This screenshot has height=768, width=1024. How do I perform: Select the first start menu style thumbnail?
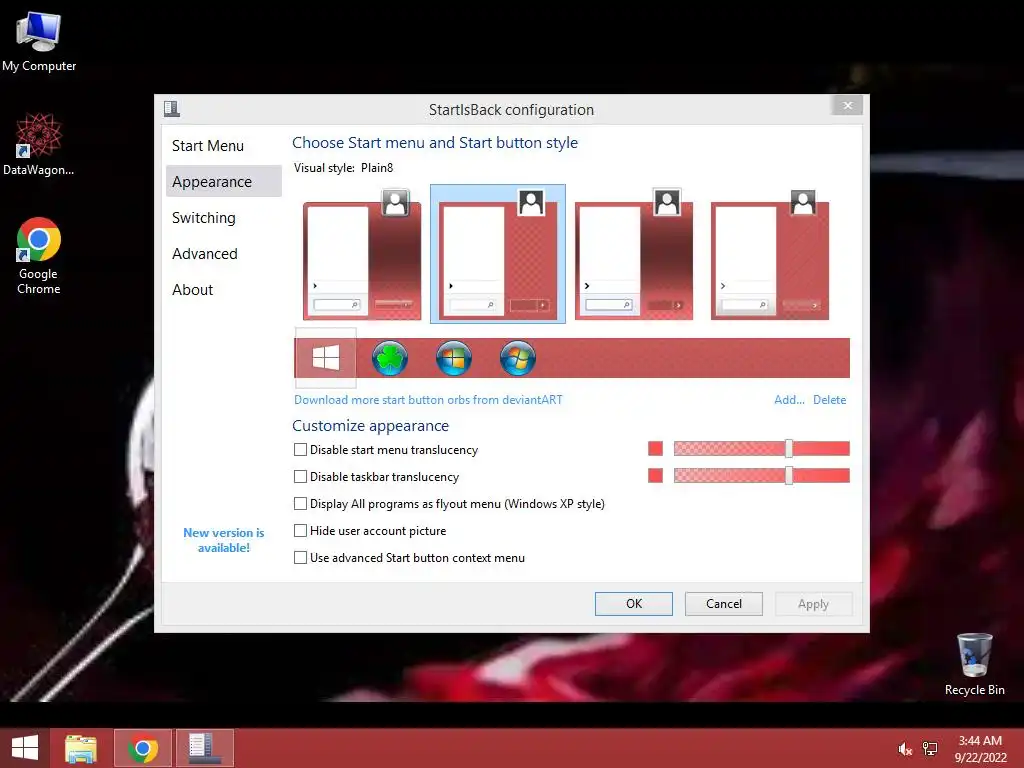pyautogui.click(x=362, y=254)
